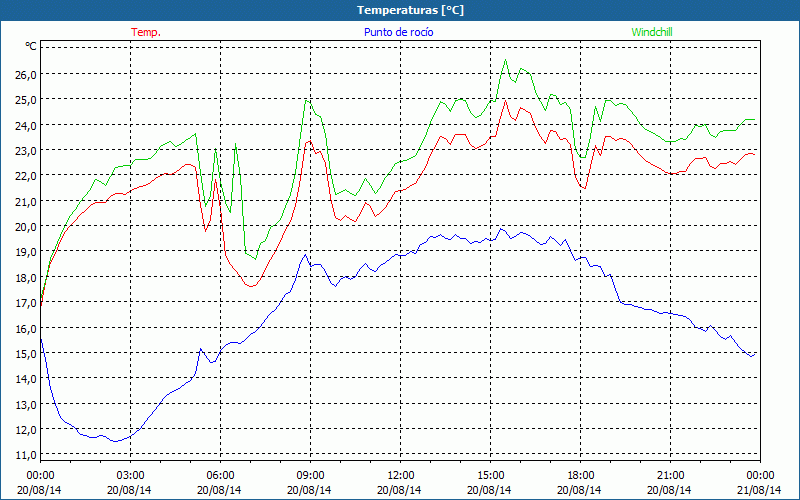Click the 'Temperaturas [°C]' chart title

[x=410, y=10]
